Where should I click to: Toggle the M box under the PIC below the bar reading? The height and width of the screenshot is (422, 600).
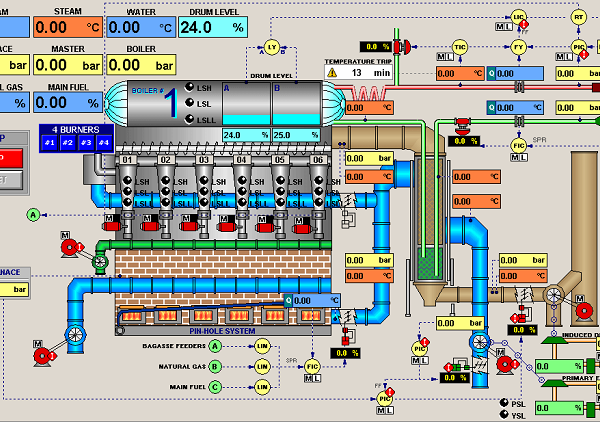coord(416,360)
